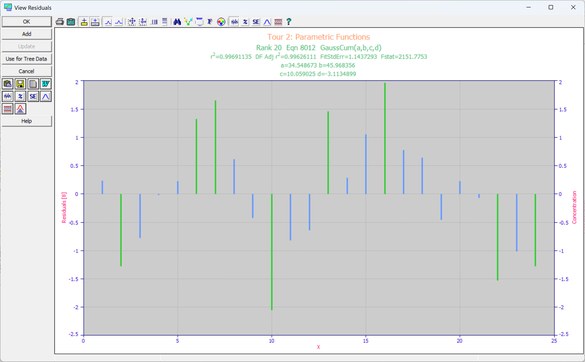Click the red striped bands icon in top toolbar

click(278, 22)
